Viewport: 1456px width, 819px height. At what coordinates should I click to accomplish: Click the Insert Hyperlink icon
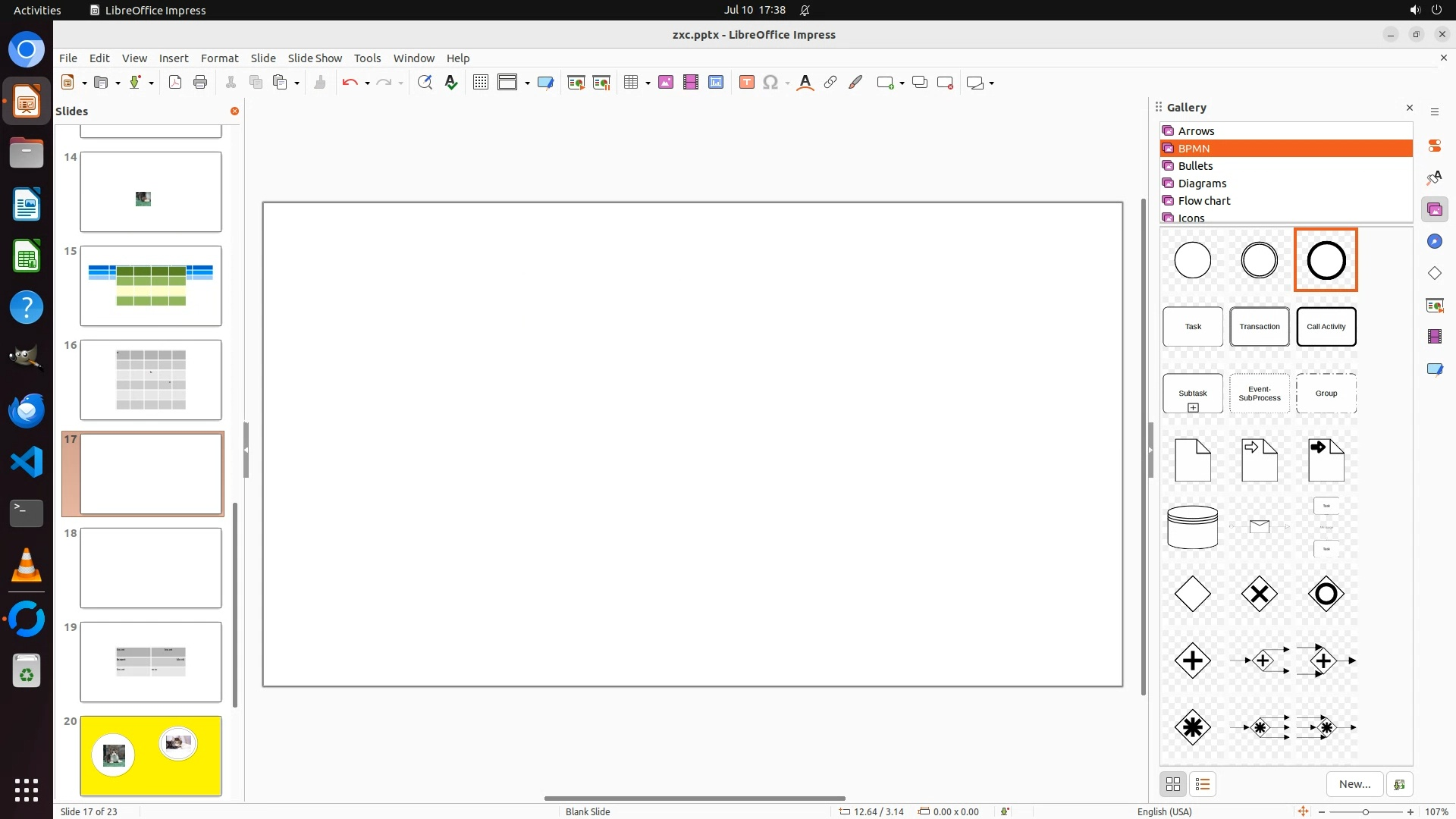pos(830,83)
